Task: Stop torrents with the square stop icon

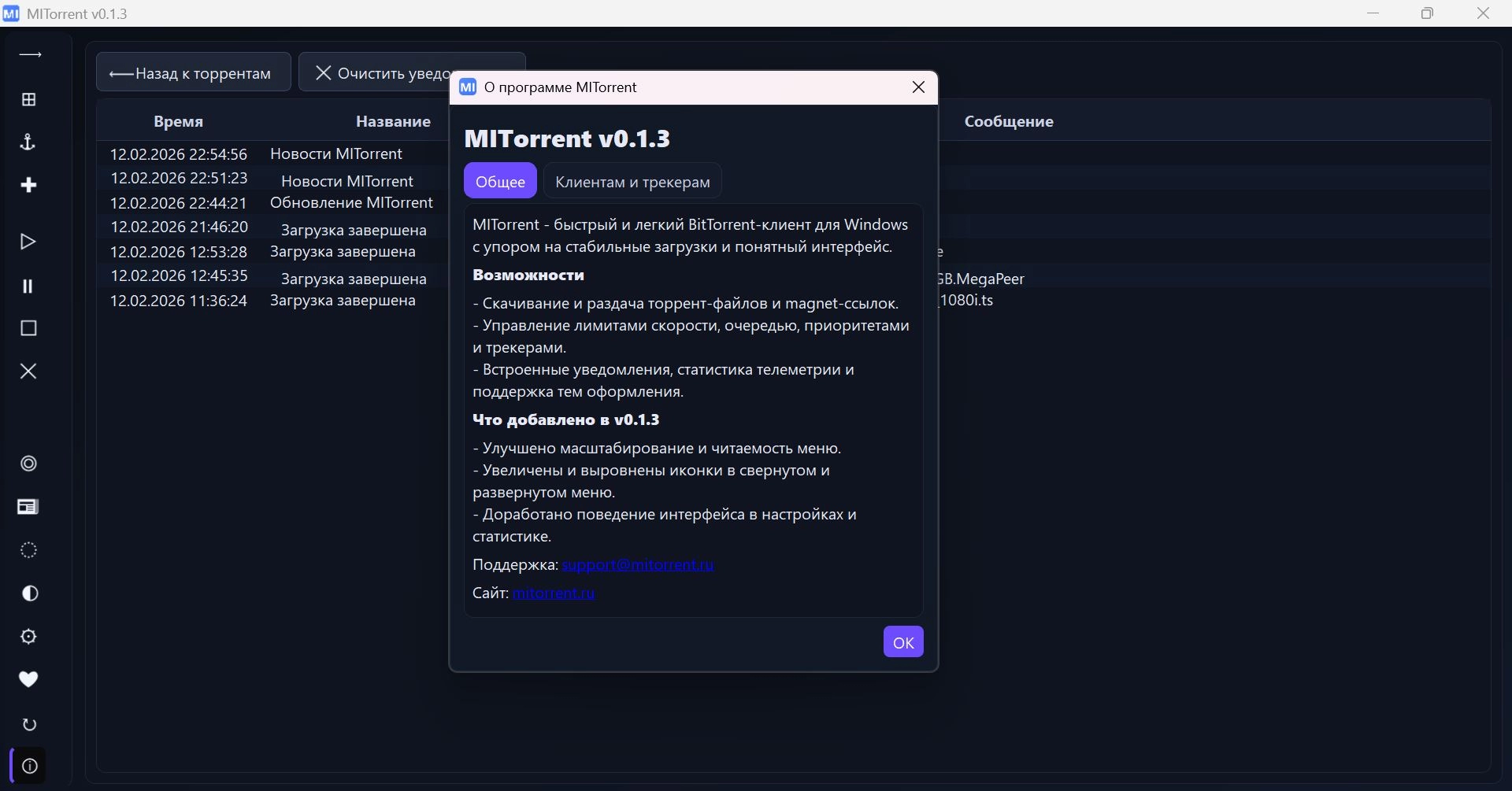Action: (x=28, y=328)
